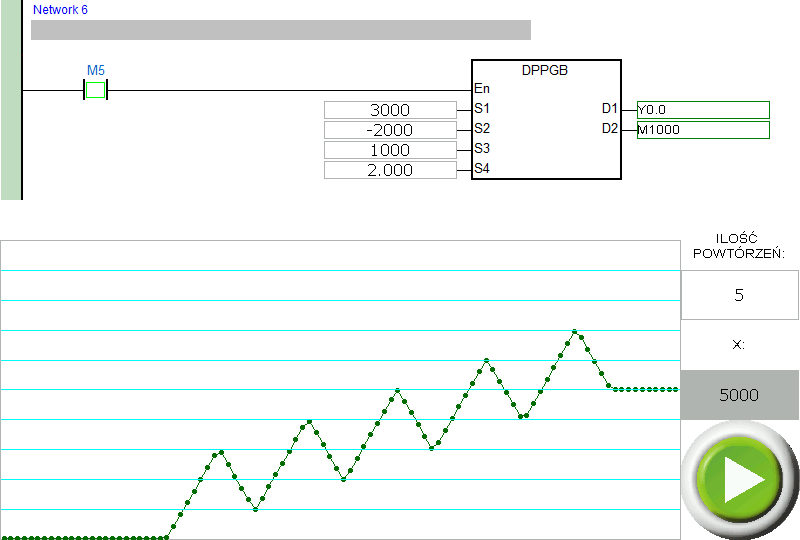Click the S4 pin label on block
This screenshot has width=800, height=540.
(x=481, y=169)
